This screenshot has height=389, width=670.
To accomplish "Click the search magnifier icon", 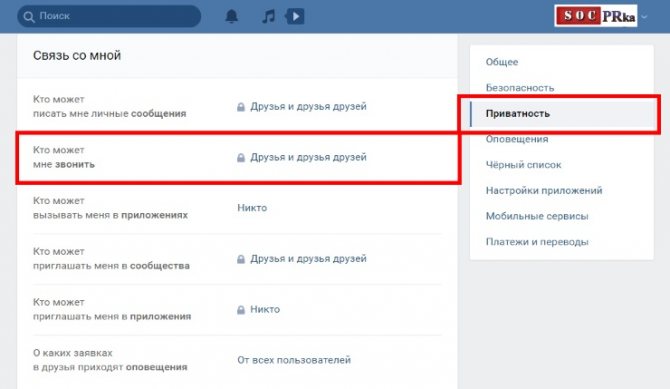I will tap(29, 17).
